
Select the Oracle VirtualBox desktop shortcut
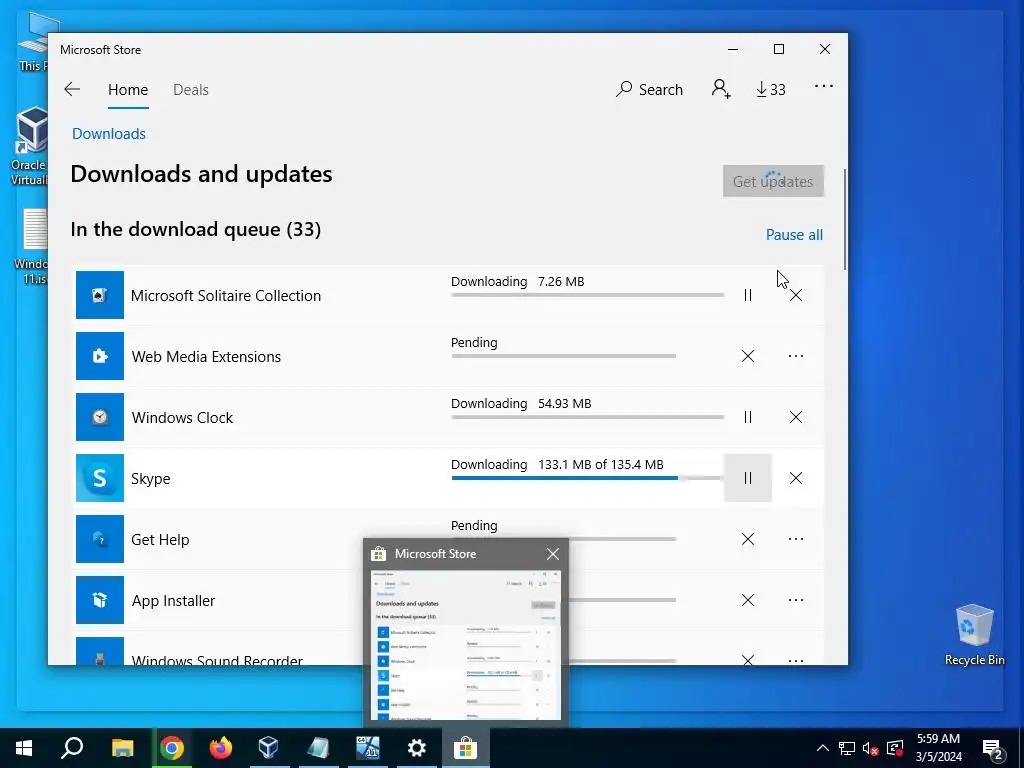[x=29, y=146]
